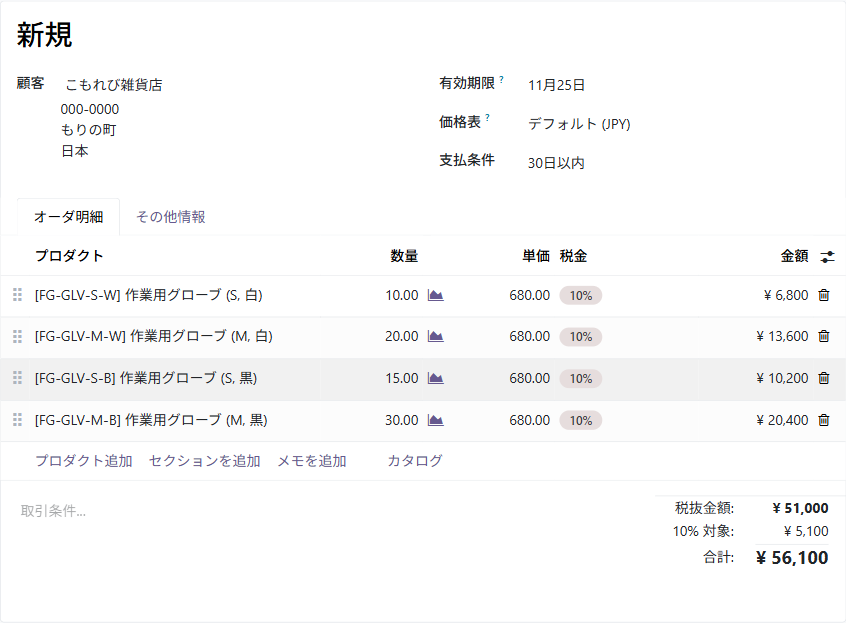Select product [FG-GLV-S-W] 作業用グローブ (S, 白)
The width and height of the screenshot is (846, 623).
(x=148, y=295)
